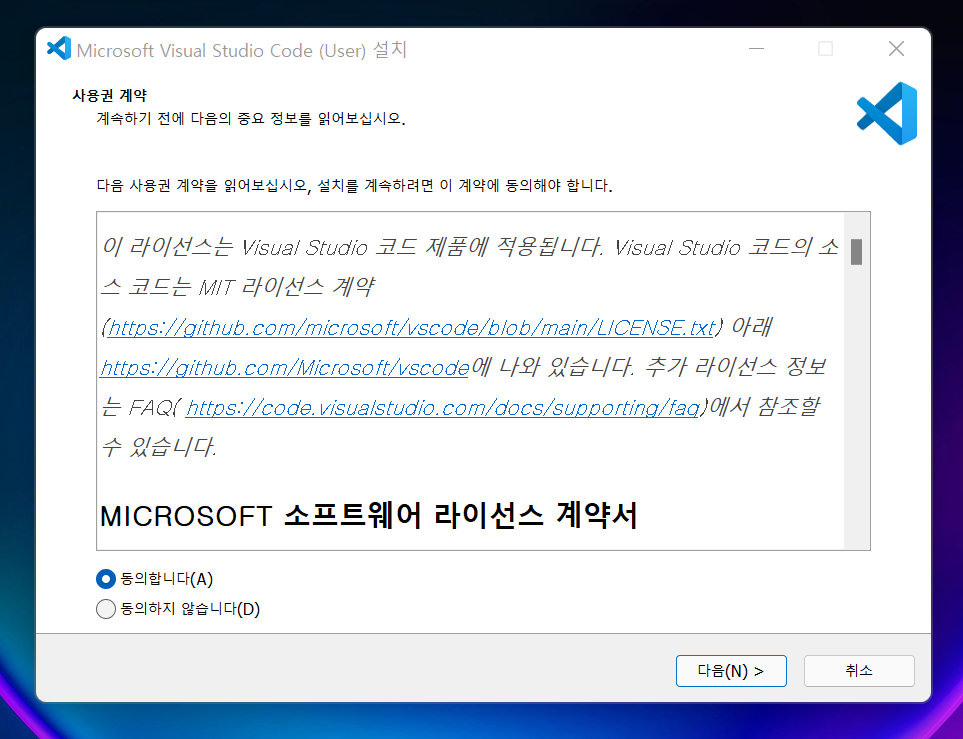Click the MICROSOFT 소프트웨어 라이선스 계약서 heading

pos(368,515)
